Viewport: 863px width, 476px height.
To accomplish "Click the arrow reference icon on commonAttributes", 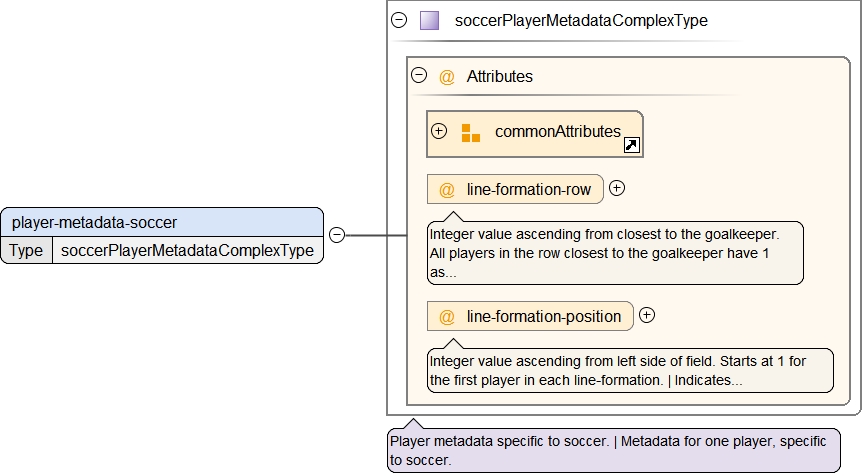I will 631,146.
